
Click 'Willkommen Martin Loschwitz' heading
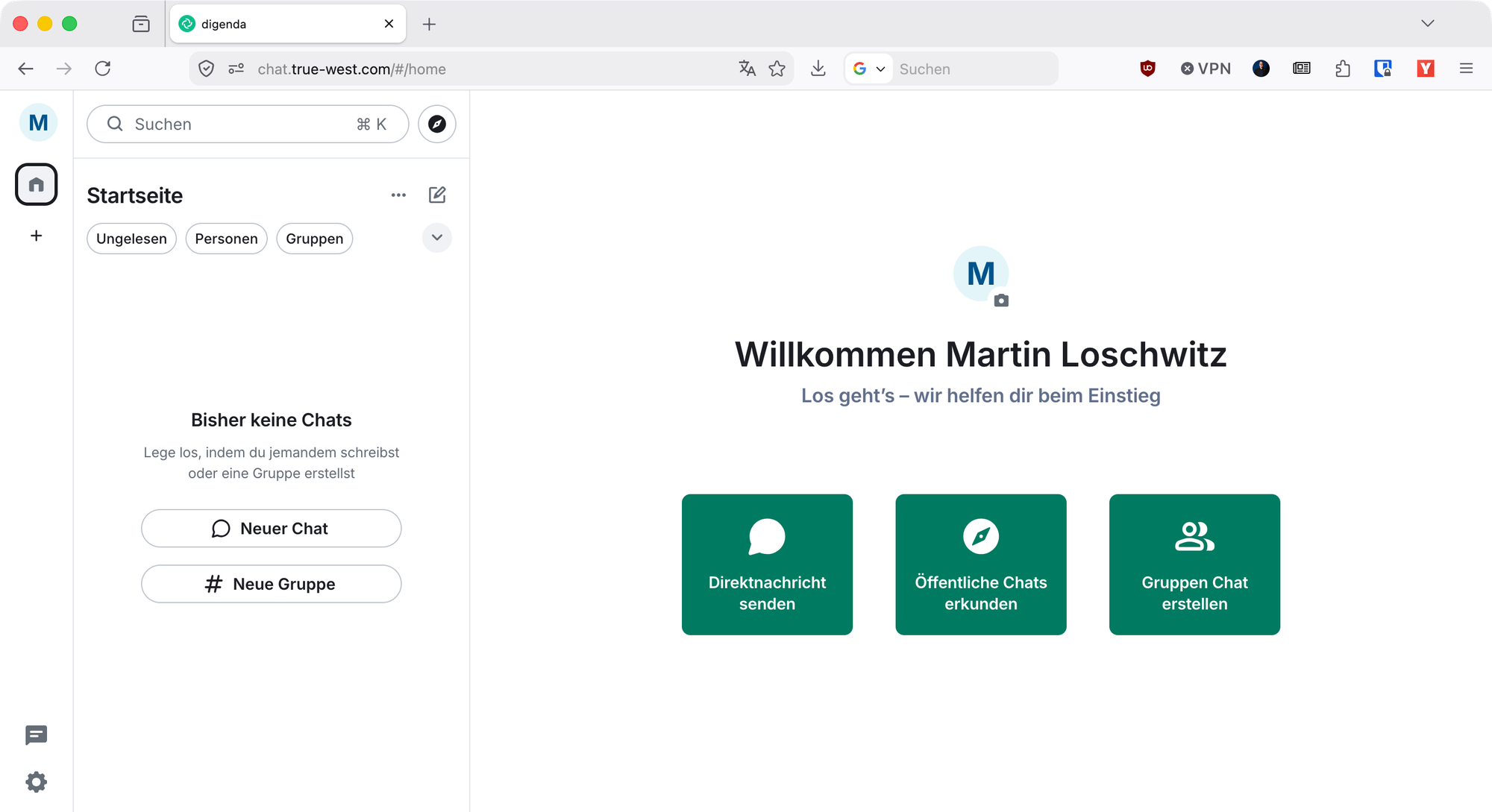pos(981,354)
